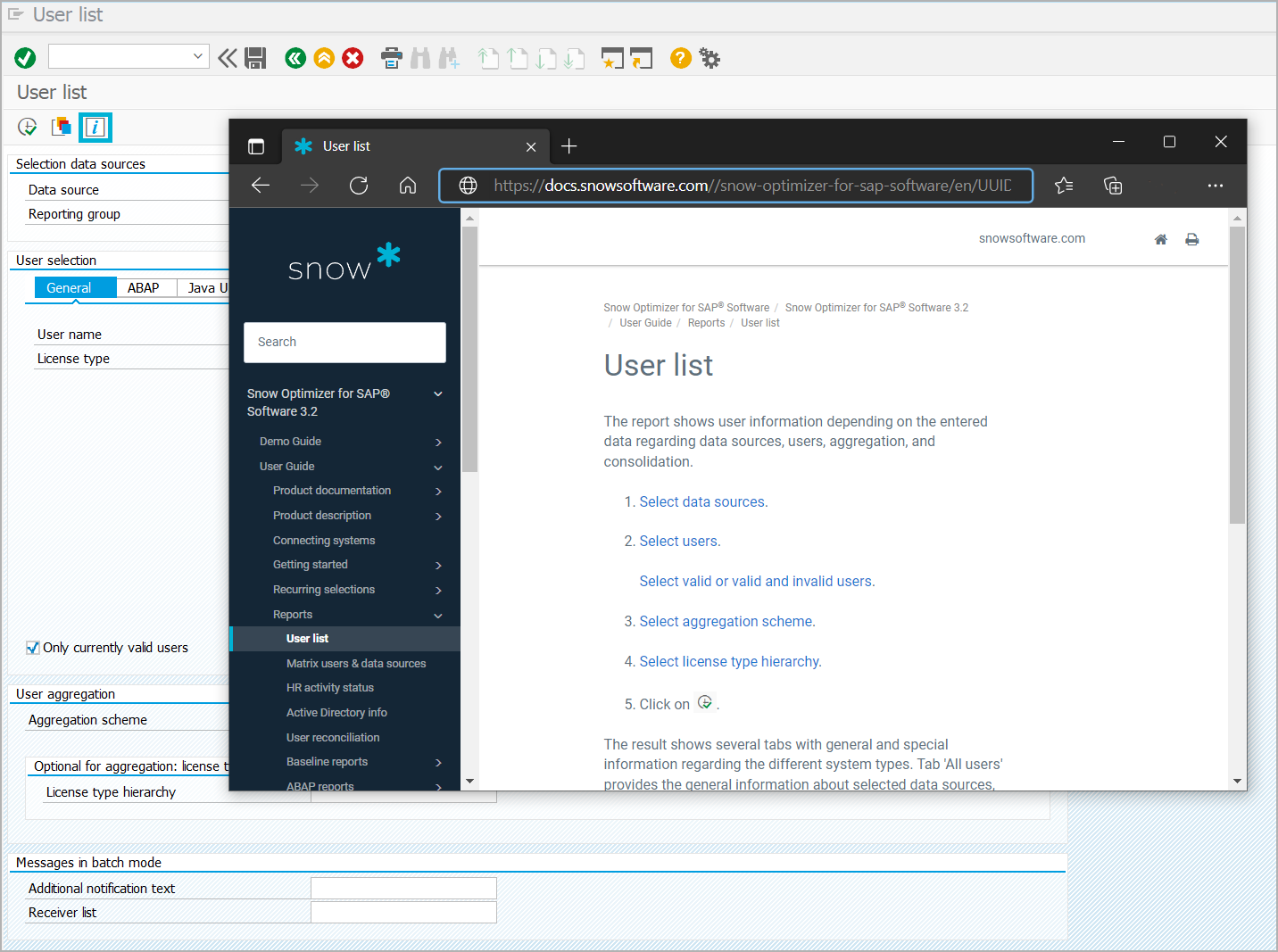Open browser Settings and more menu
1278x952 pixels.
click(1216, 186)
